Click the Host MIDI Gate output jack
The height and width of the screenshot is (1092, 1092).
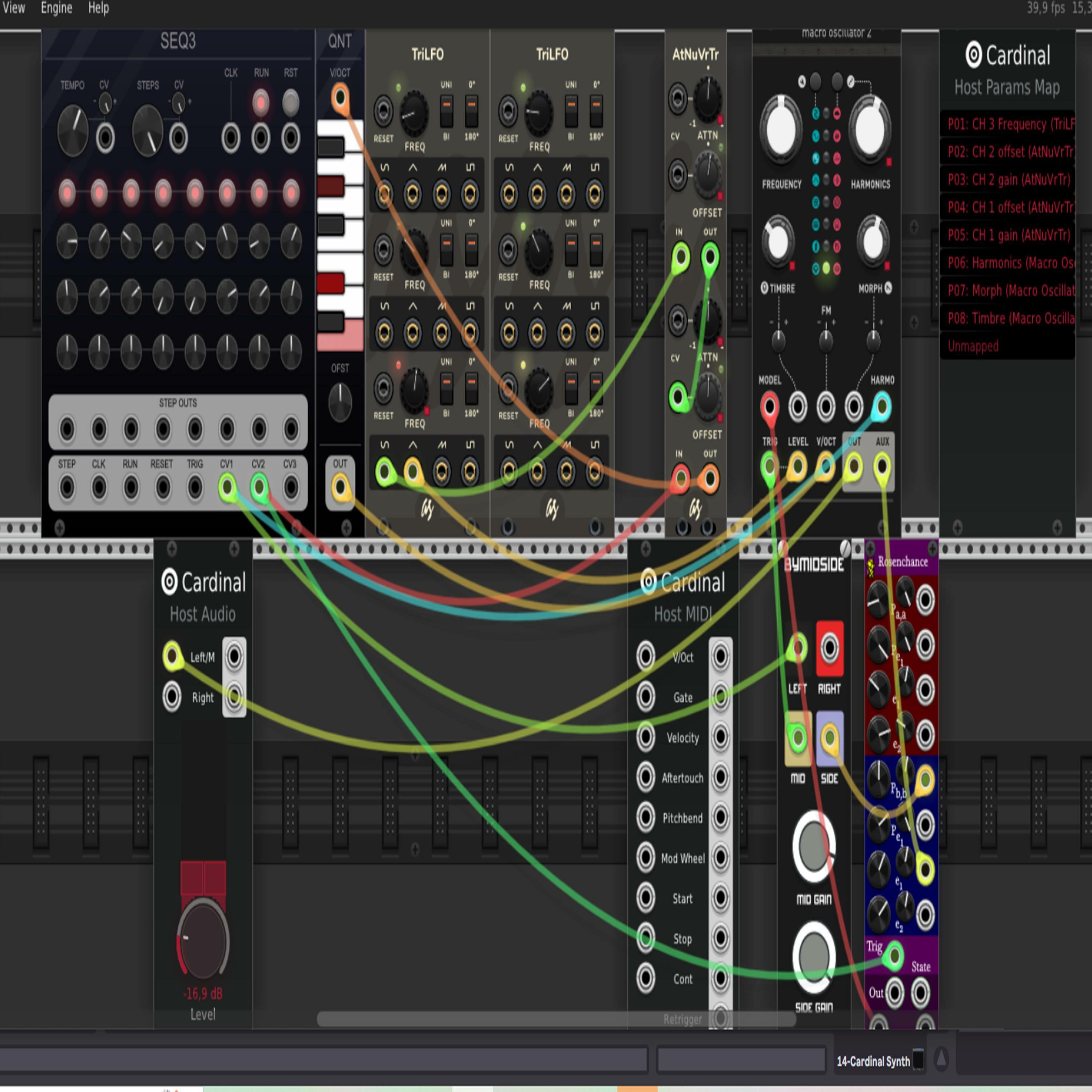pos(720,696)
